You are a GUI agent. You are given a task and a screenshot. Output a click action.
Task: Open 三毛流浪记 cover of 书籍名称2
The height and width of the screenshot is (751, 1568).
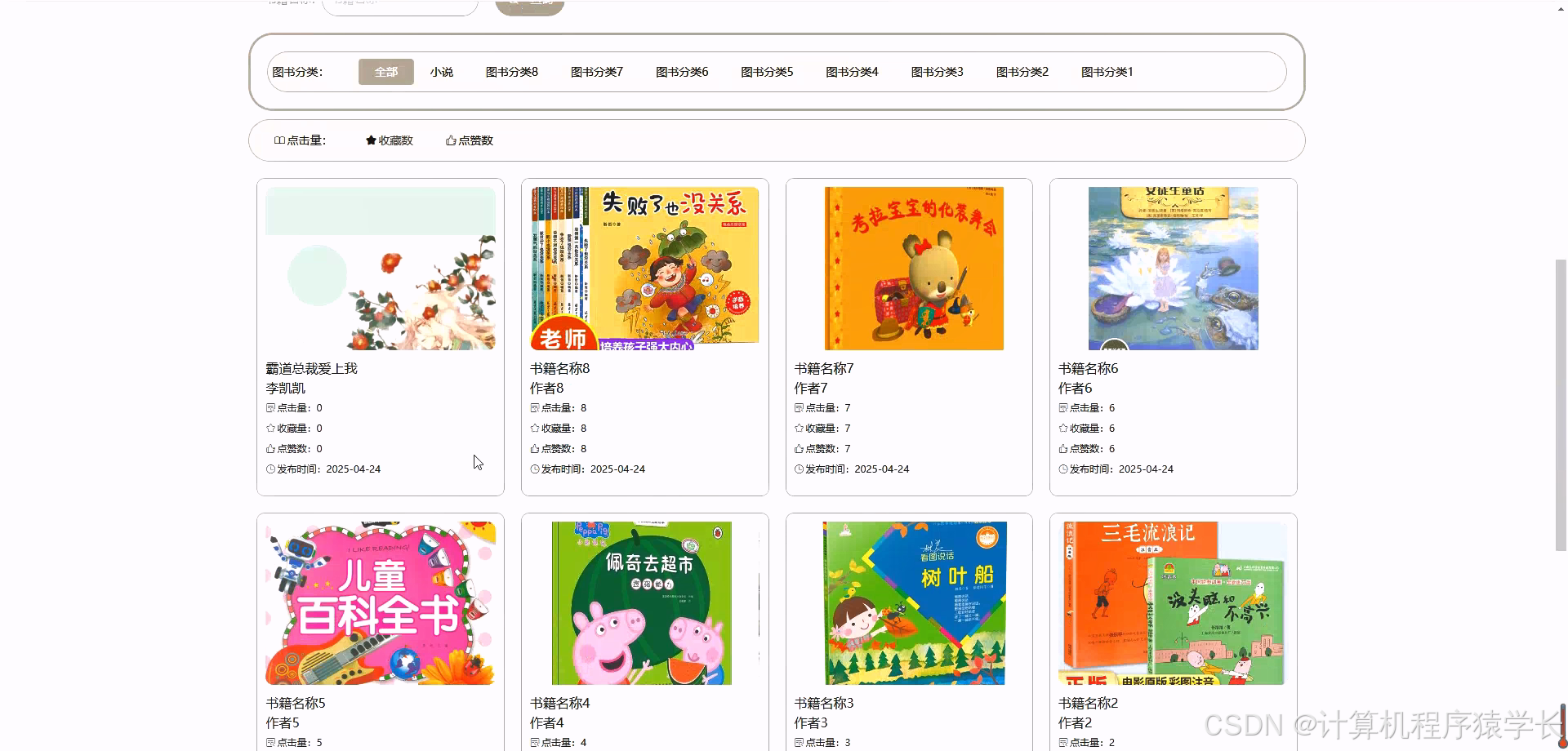click(1174, 603)
